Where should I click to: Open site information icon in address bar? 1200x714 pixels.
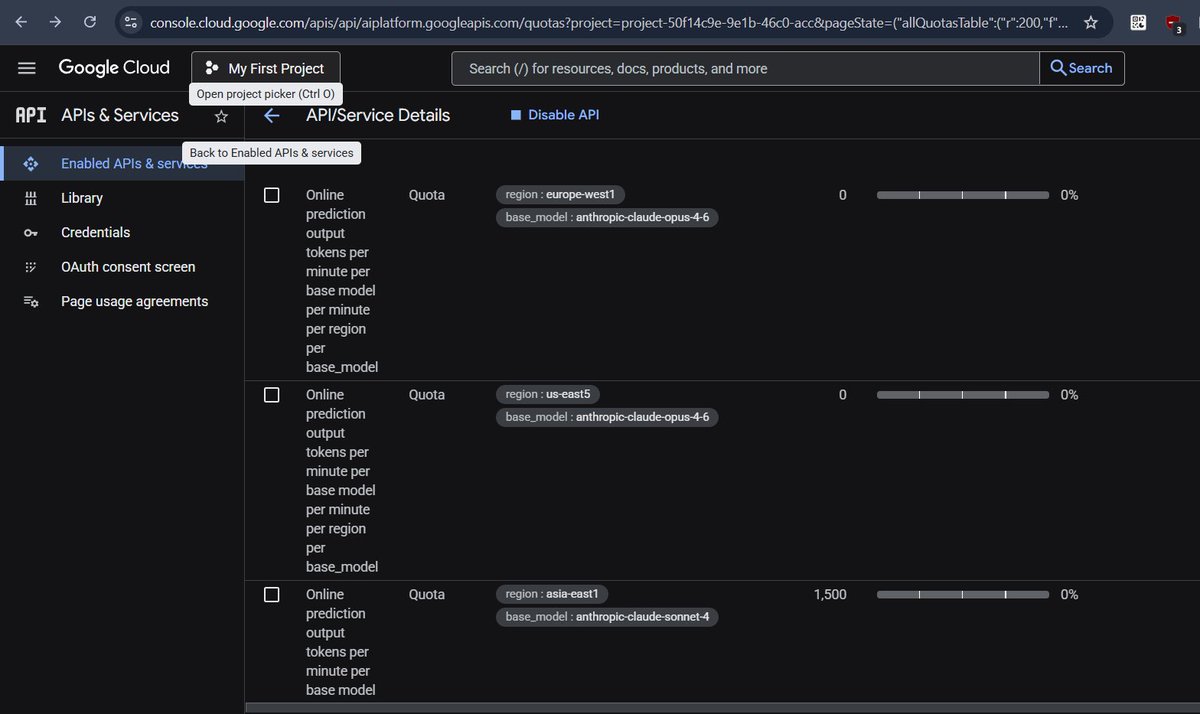click(x=131, y=21)
